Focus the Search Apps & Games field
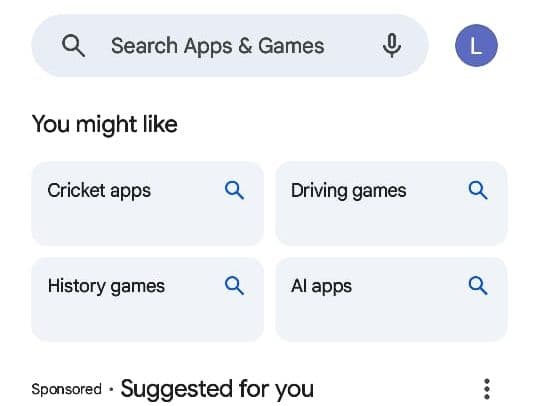The image size is (540, 406). point(230,45)
